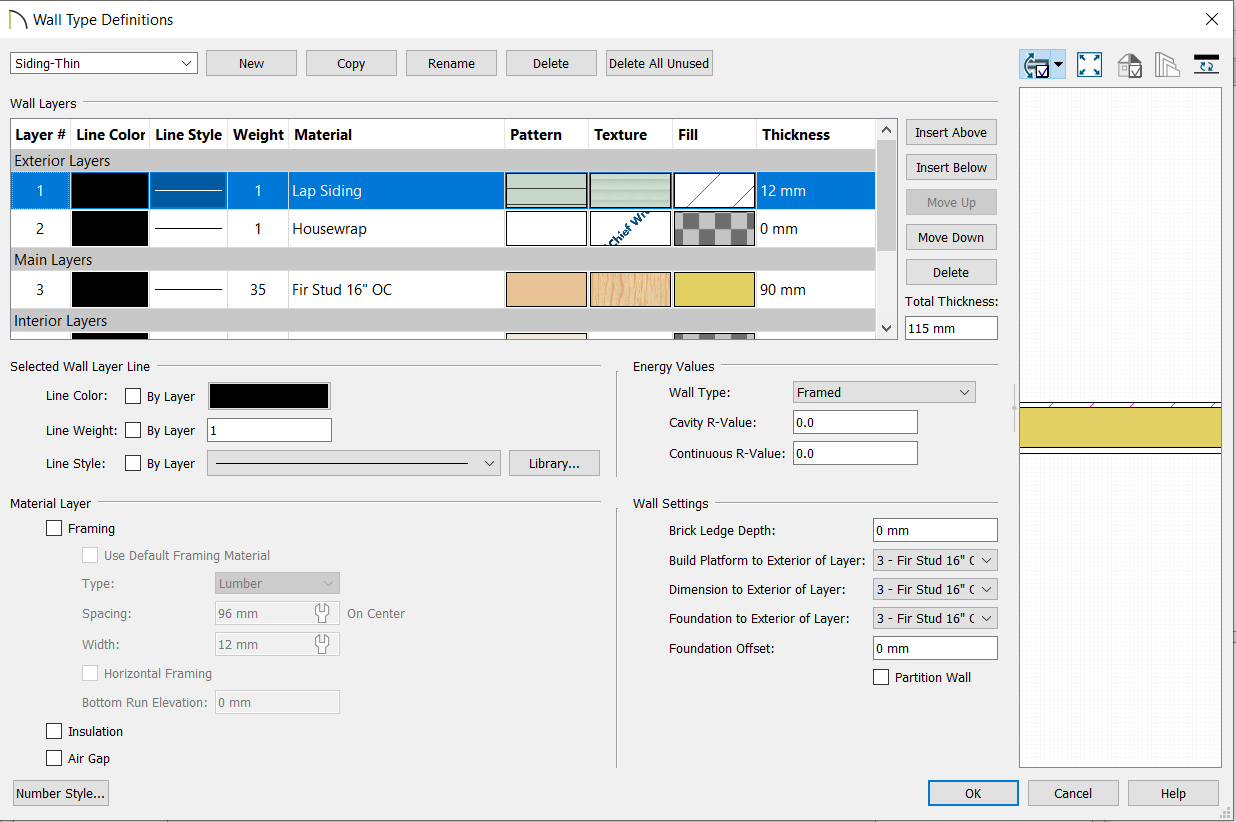The image size is (1236, 822).
Task: Click the Housewrap texture swatch
Action: [630, 229]
